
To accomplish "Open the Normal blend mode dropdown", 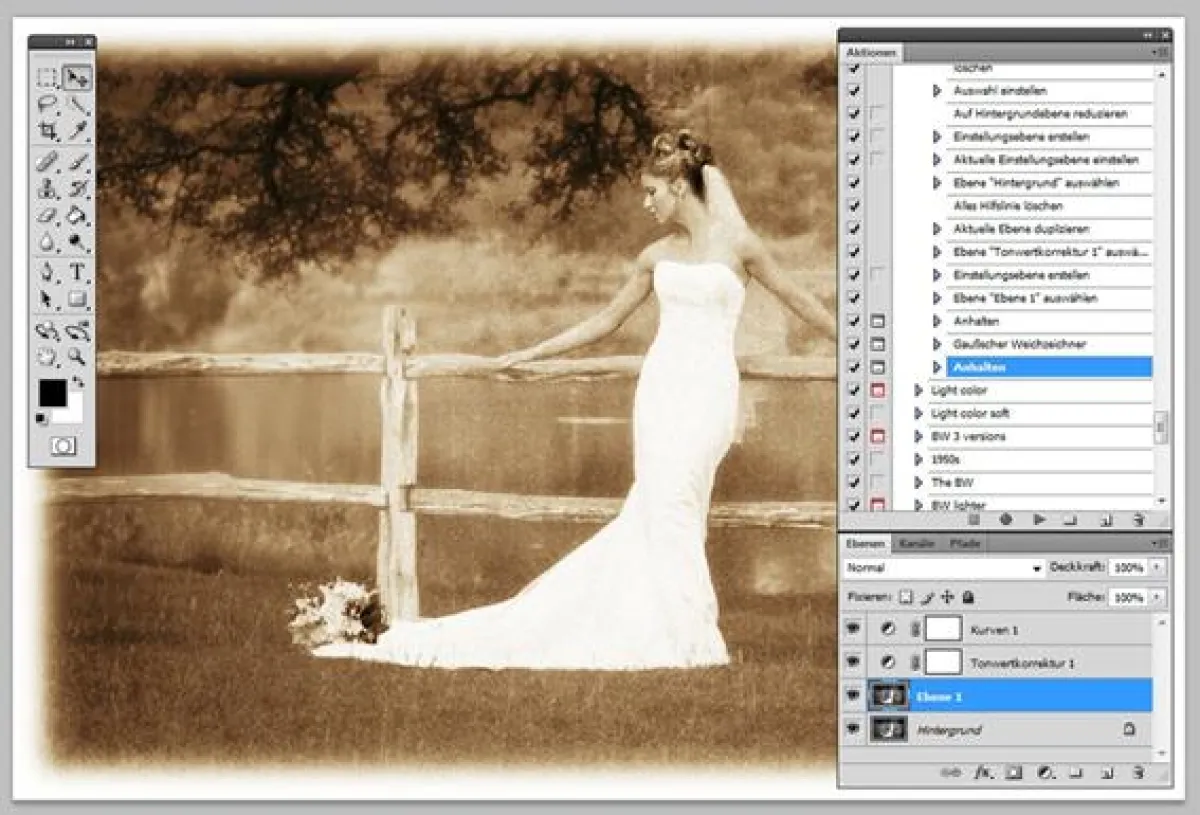I will coord(943,567).
